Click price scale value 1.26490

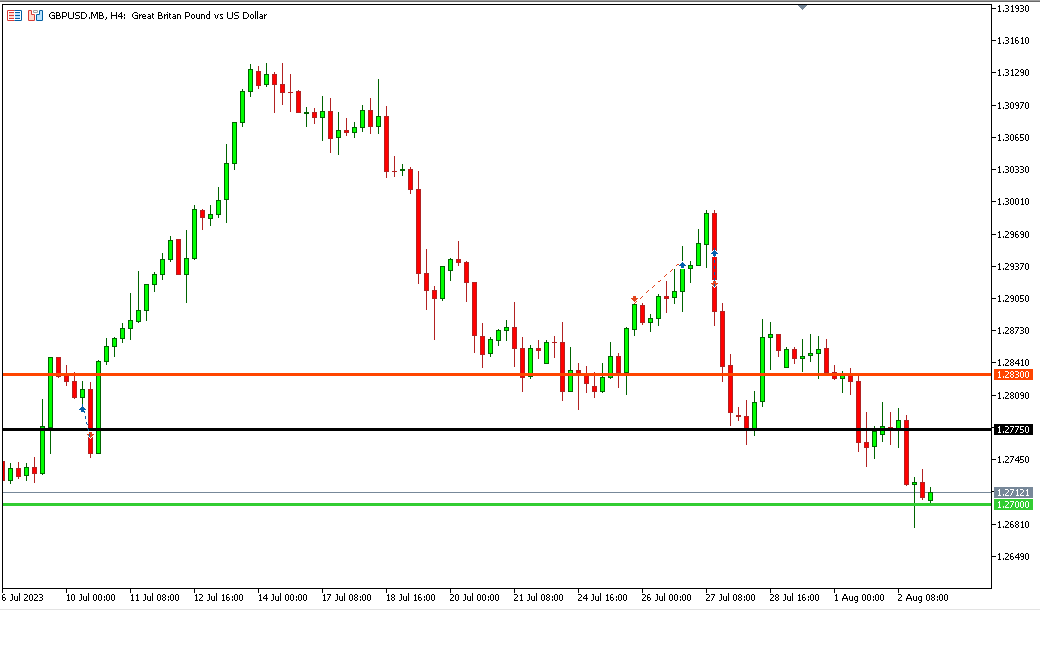point(1013,557)
